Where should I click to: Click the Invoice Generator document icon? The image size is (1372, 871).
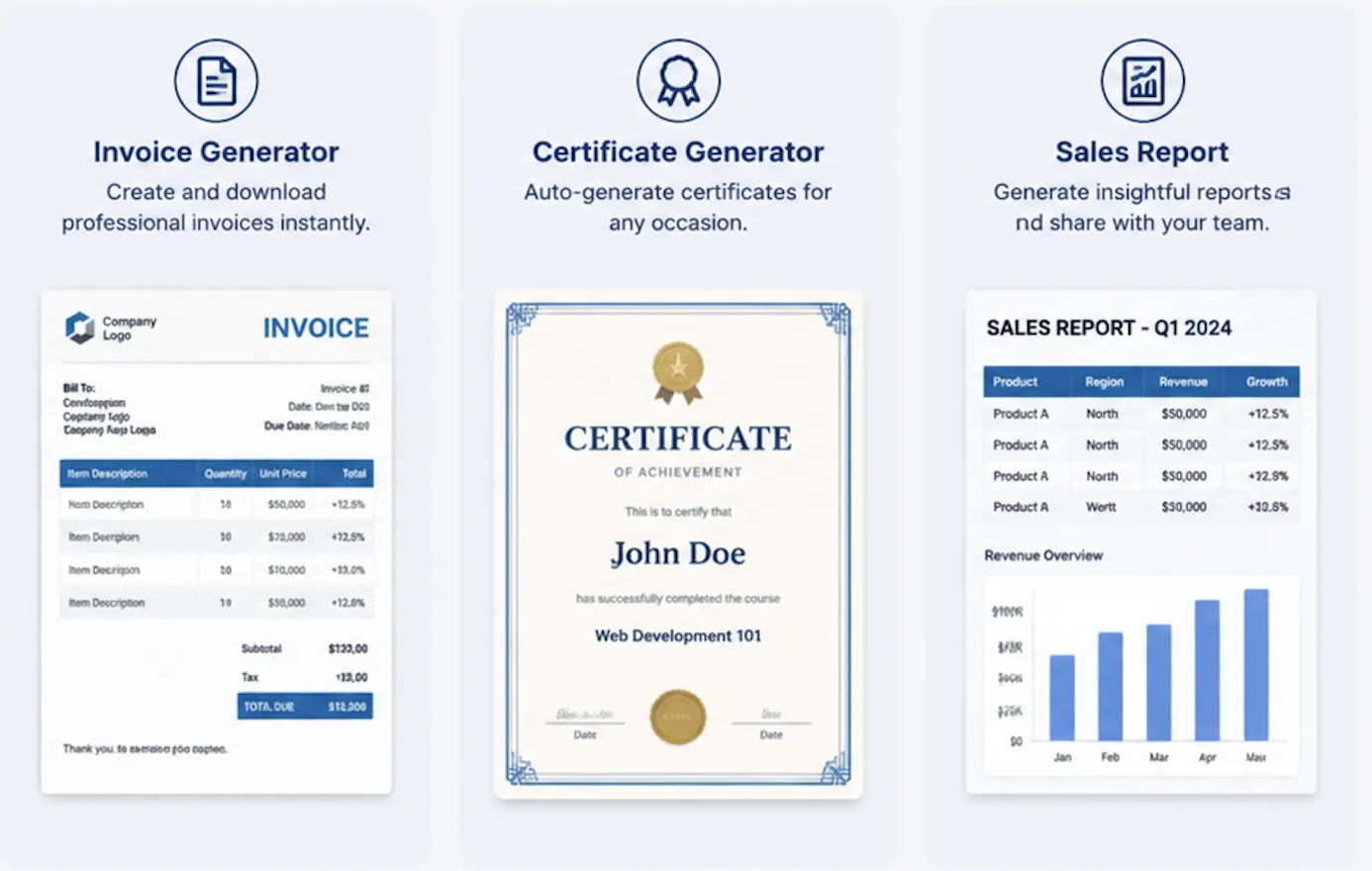(x=216, y=81)
